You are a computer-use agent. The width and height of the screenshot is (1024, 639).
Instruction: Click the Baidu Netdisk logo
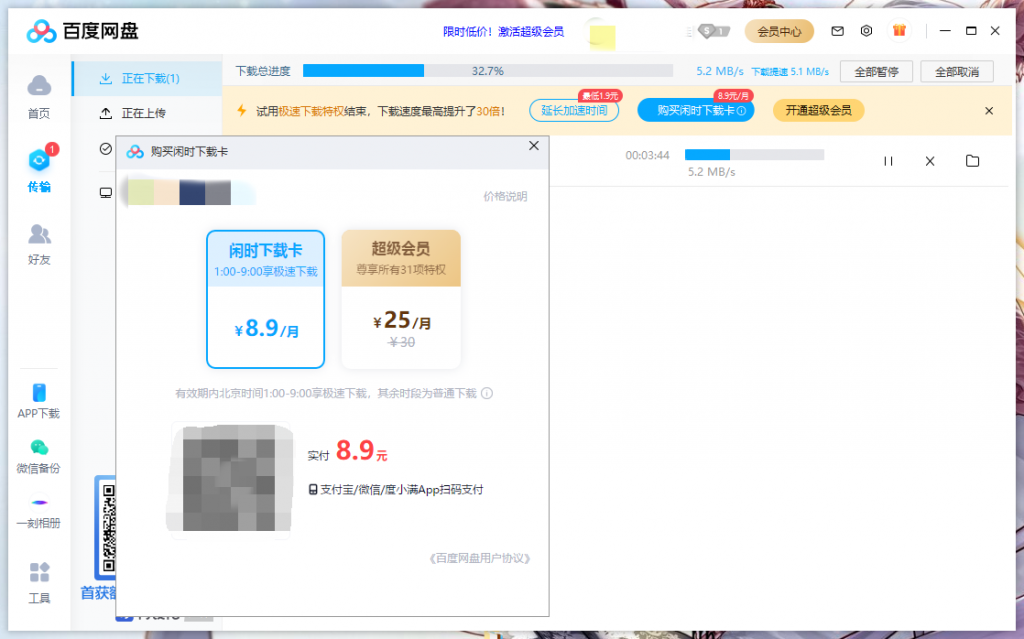(82, 31)
